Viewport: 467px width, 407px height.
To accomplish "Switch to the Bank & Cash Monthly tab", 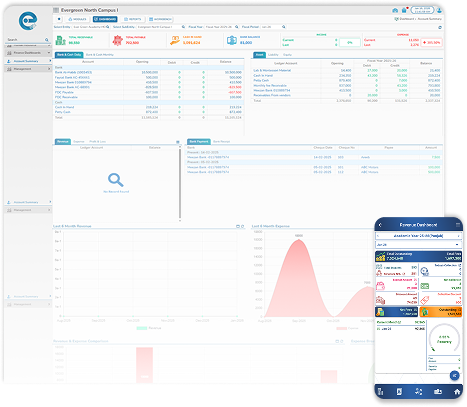I will click(x=100, y=55).
